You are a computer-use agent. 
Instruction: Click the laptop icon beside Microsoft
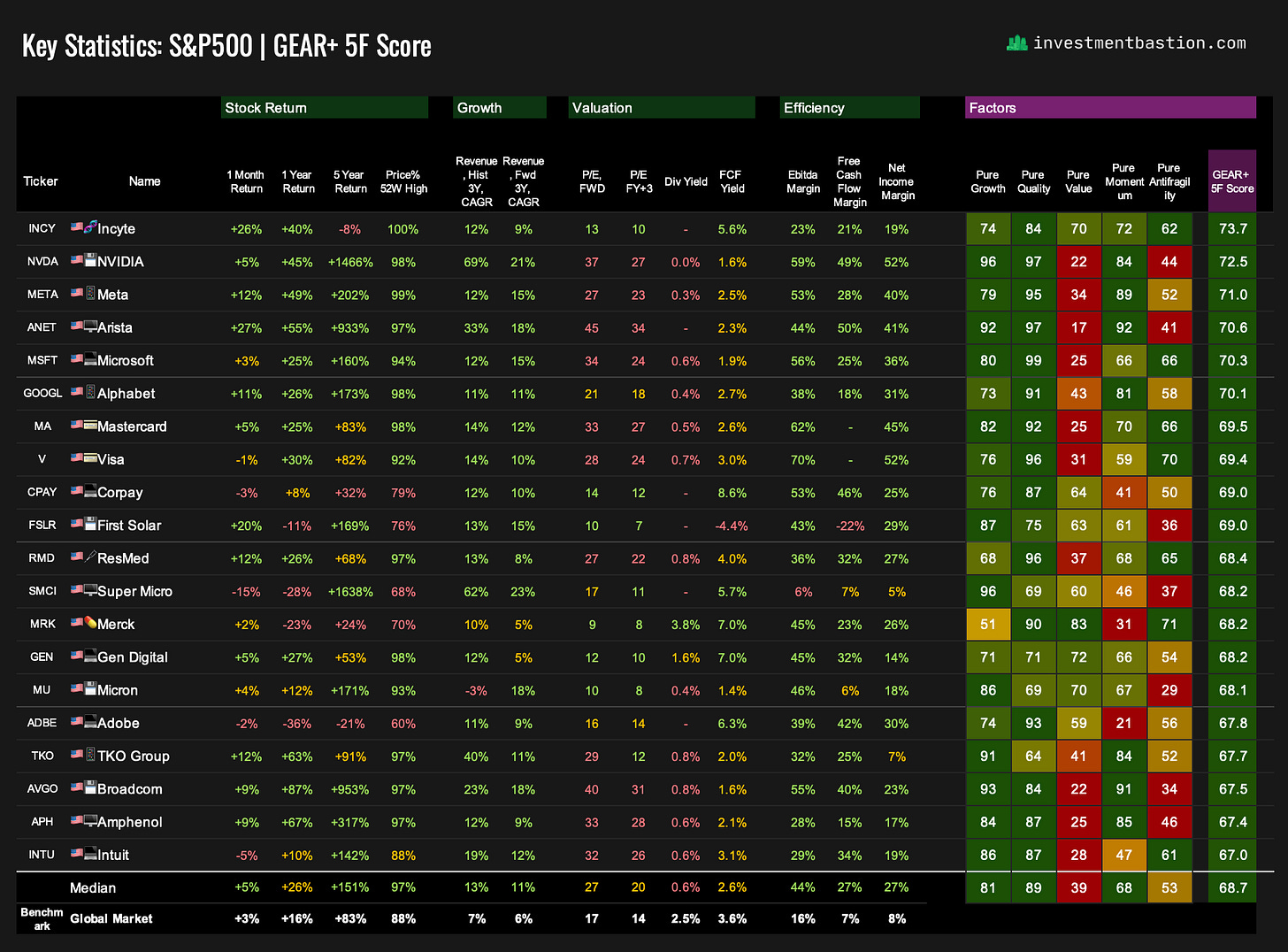pyautogui.click(x=90, y=359)
